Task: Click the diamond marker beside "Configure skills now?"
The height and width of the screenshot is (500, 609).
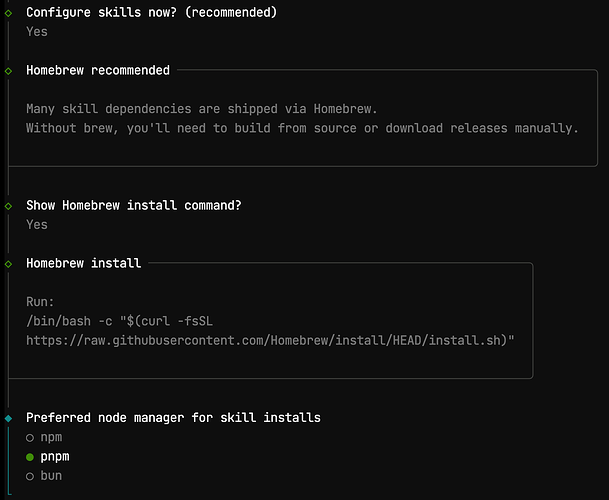Action: [x=8, y=13]
